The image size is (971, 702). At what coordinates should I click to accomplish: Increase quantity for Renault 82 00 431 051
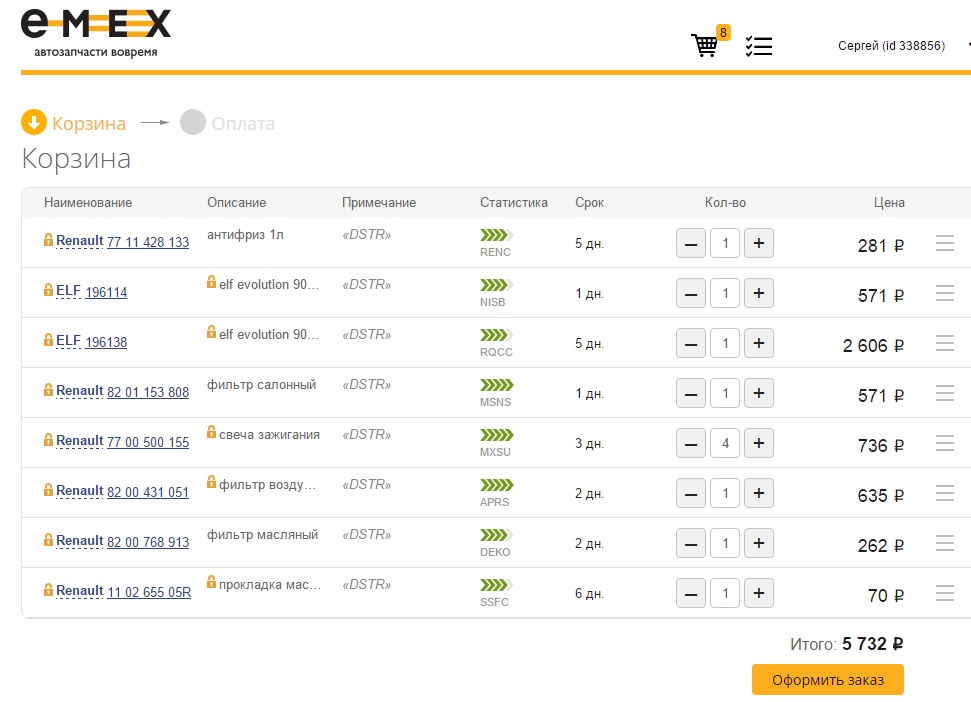[x=759, y=494]
